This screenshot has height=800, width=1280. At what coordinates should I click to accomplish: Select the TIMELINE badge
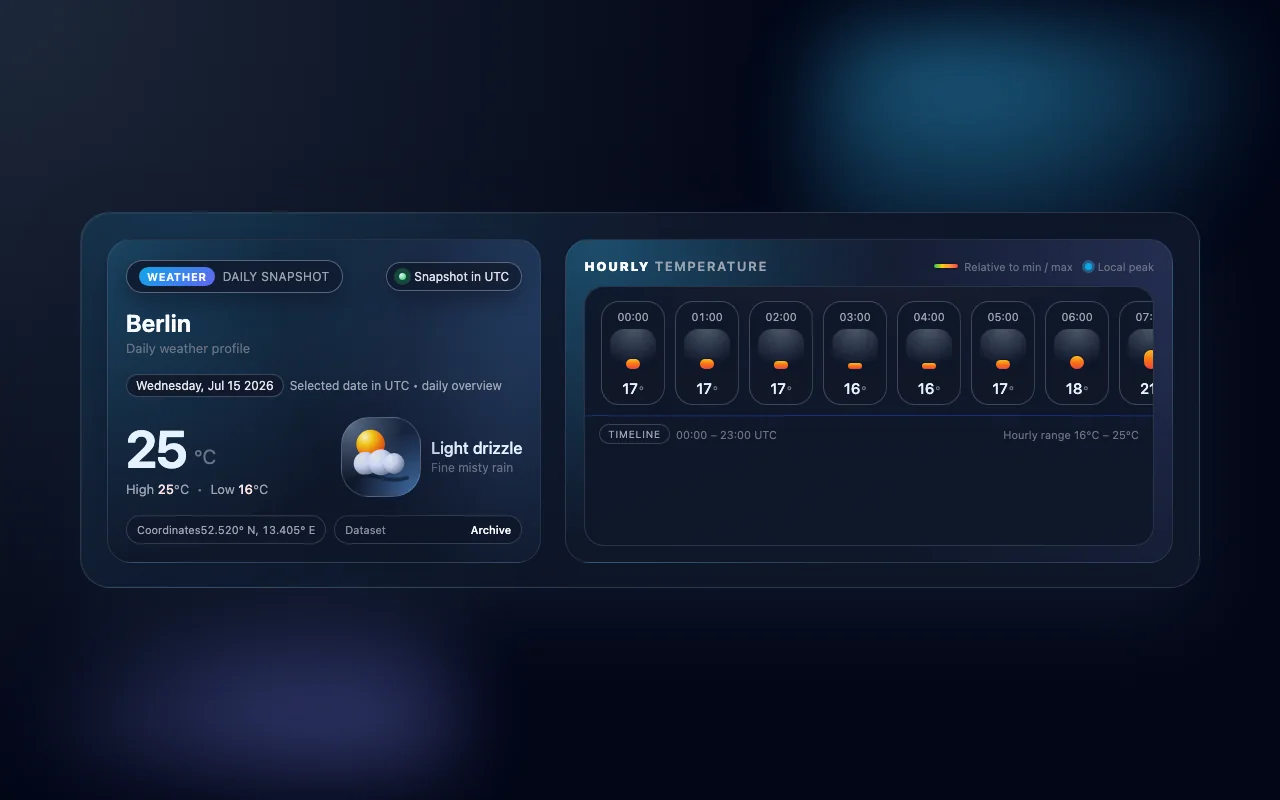634,435
